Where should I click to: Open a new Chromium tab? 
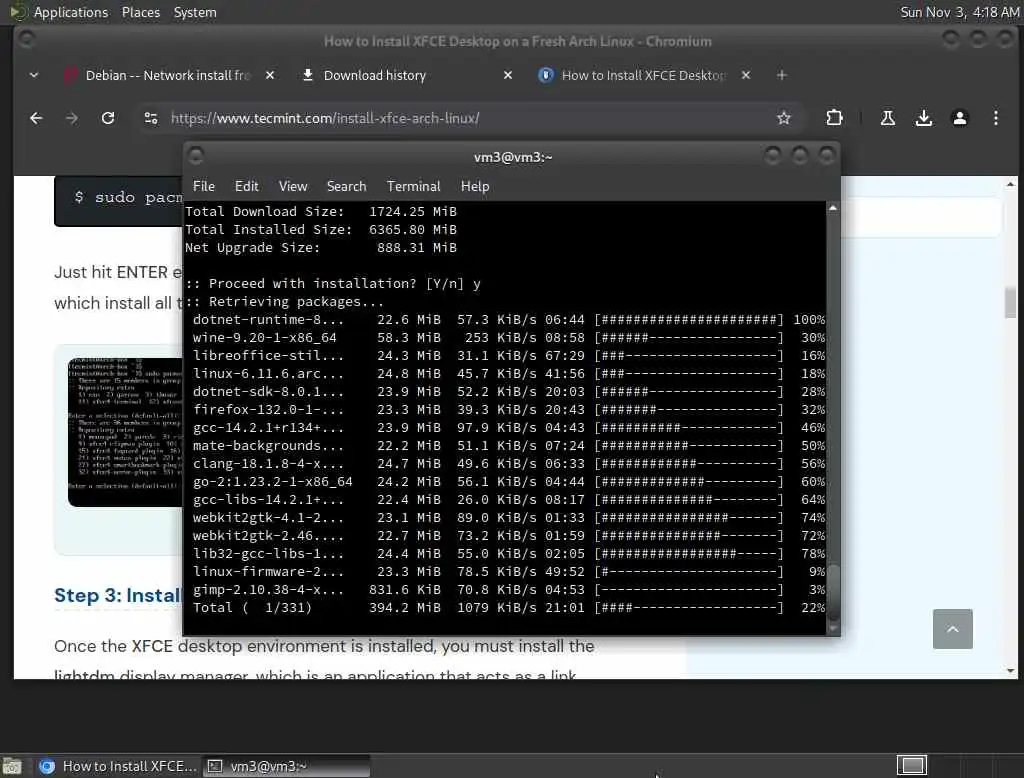pos(782,75)
